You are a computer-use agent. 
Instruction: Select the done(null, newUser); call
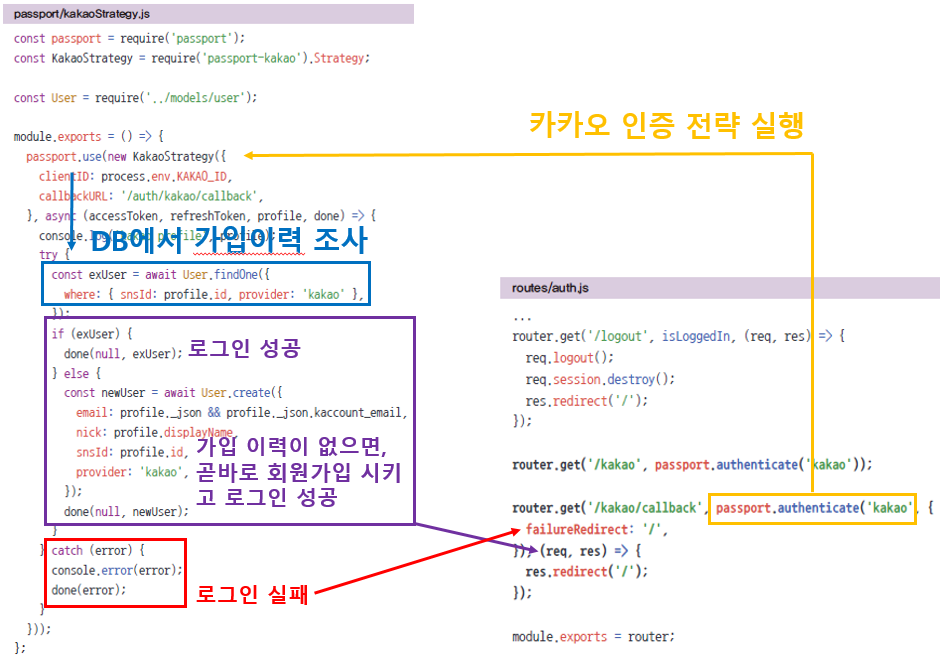pos(126,511)
